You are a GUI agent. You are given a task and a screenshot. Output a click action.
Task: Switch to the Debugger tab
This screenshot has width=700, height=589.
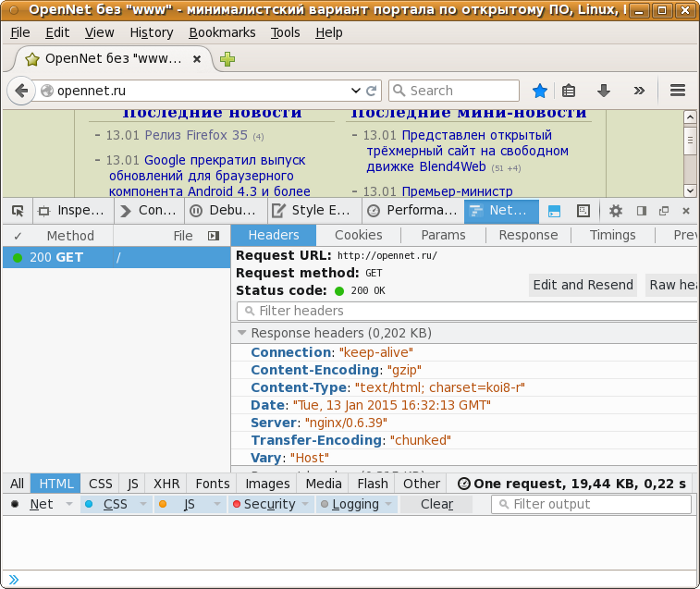tap(226, 211)
